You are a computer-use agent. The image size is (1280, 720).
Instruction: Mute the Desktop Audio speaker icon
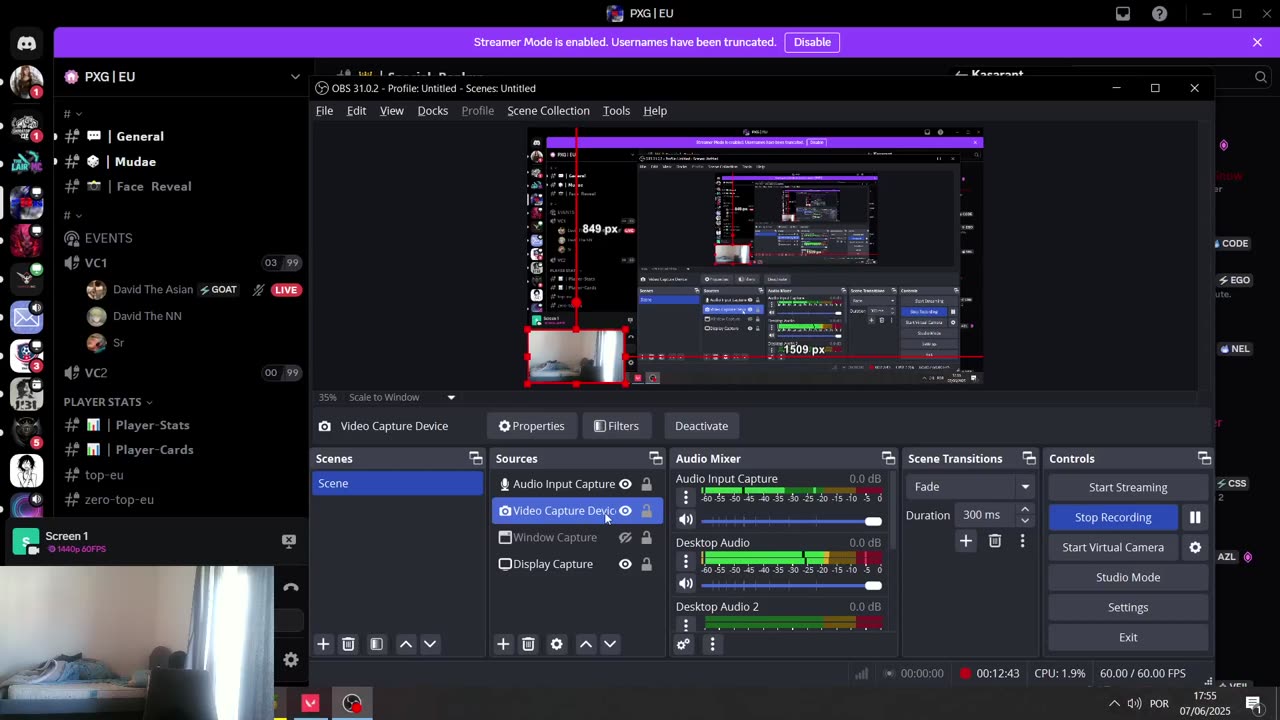pos(686,583)
